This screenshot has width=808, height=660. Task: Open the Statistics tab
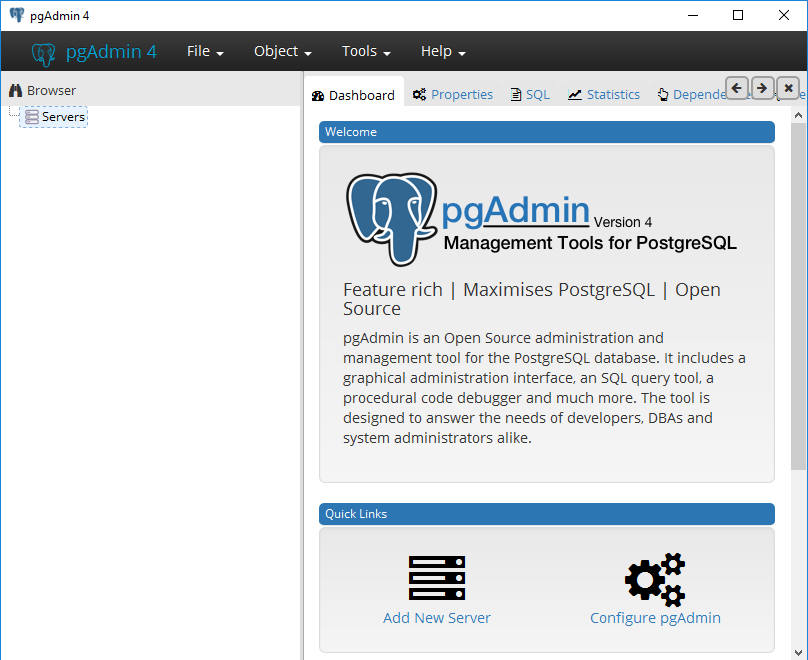coord(604,95)
